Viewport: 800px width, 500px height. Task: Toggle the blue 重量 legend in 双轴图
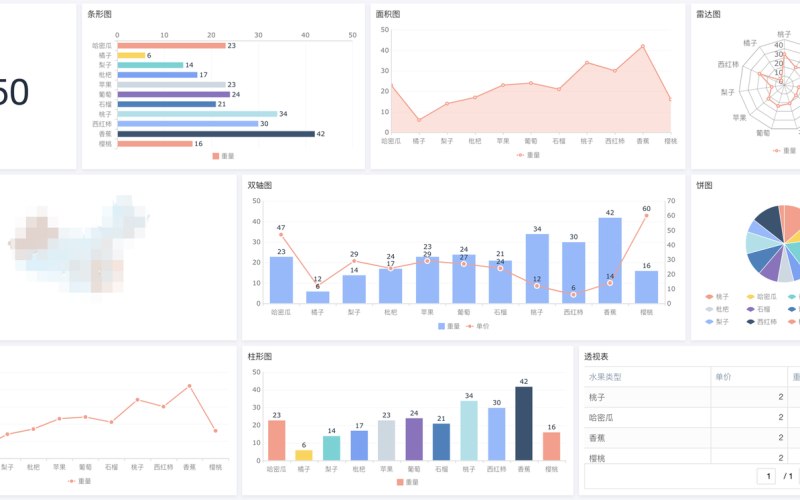tap(449, 326)
